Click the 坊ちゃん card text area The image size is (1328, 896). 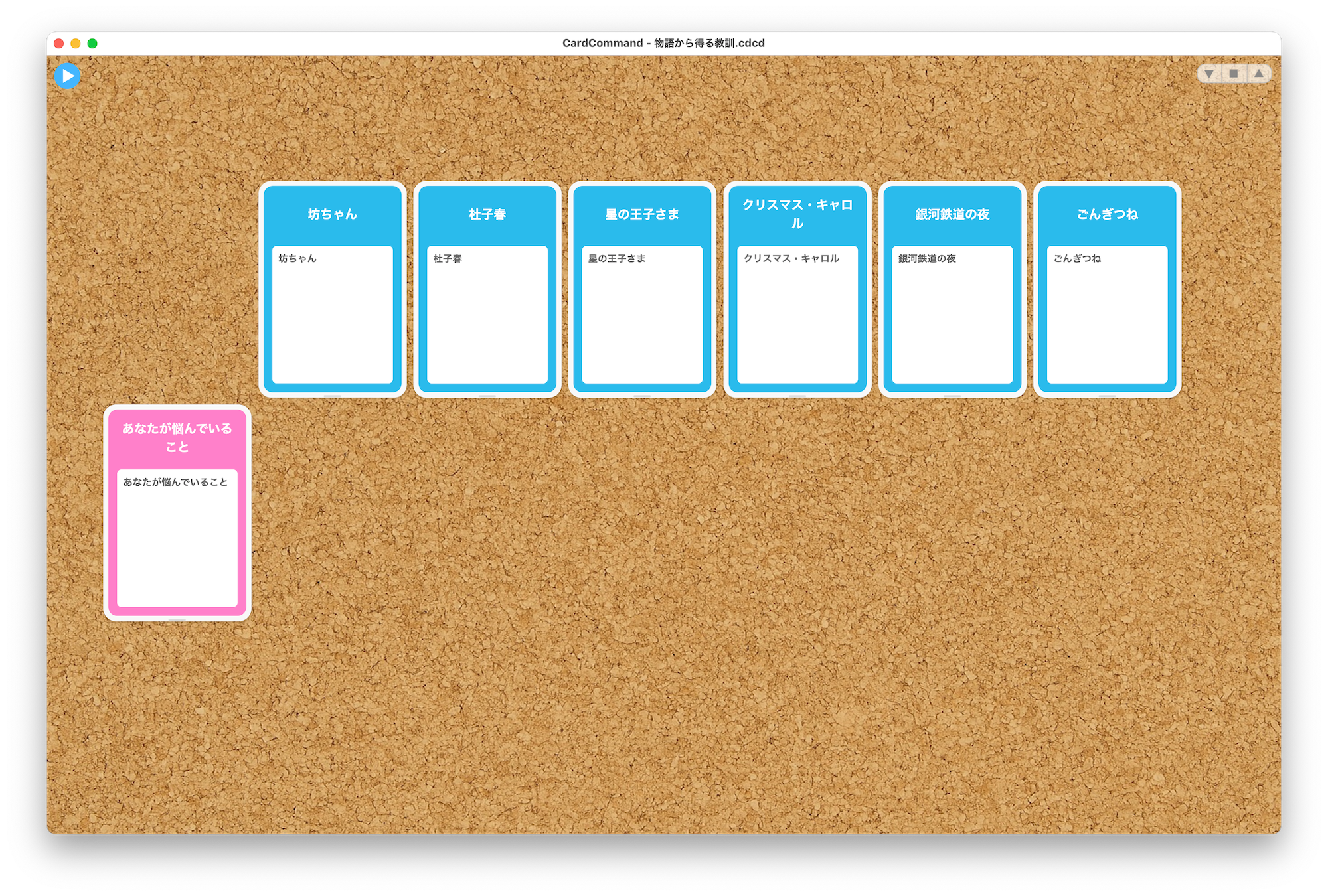(x=333, y=315)
